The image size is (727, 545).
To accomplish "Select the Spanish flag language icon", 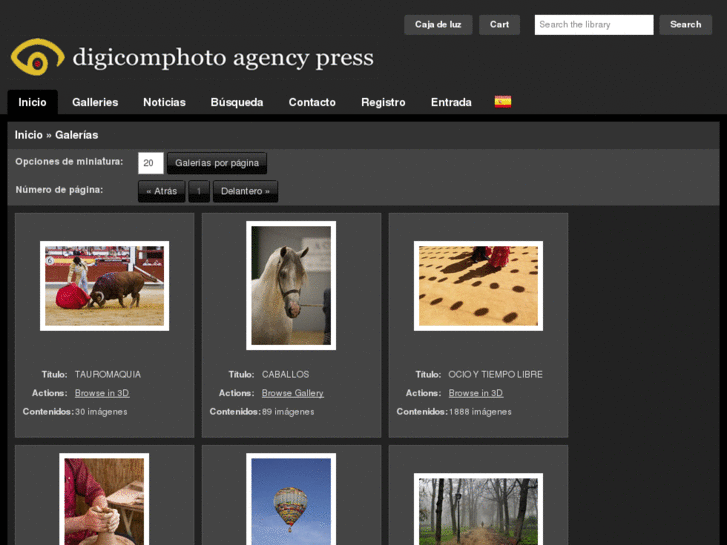I will tap(503, 102).
